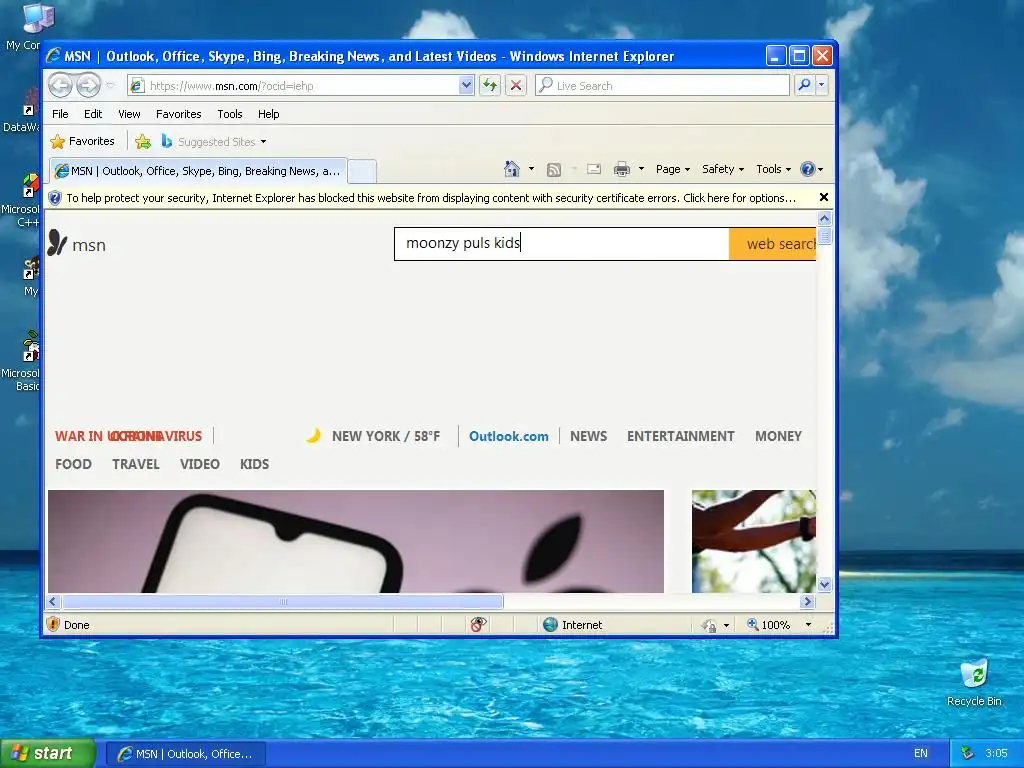Open the File menu
This screenshot has width=1024, height=768.
coord(60,114)
